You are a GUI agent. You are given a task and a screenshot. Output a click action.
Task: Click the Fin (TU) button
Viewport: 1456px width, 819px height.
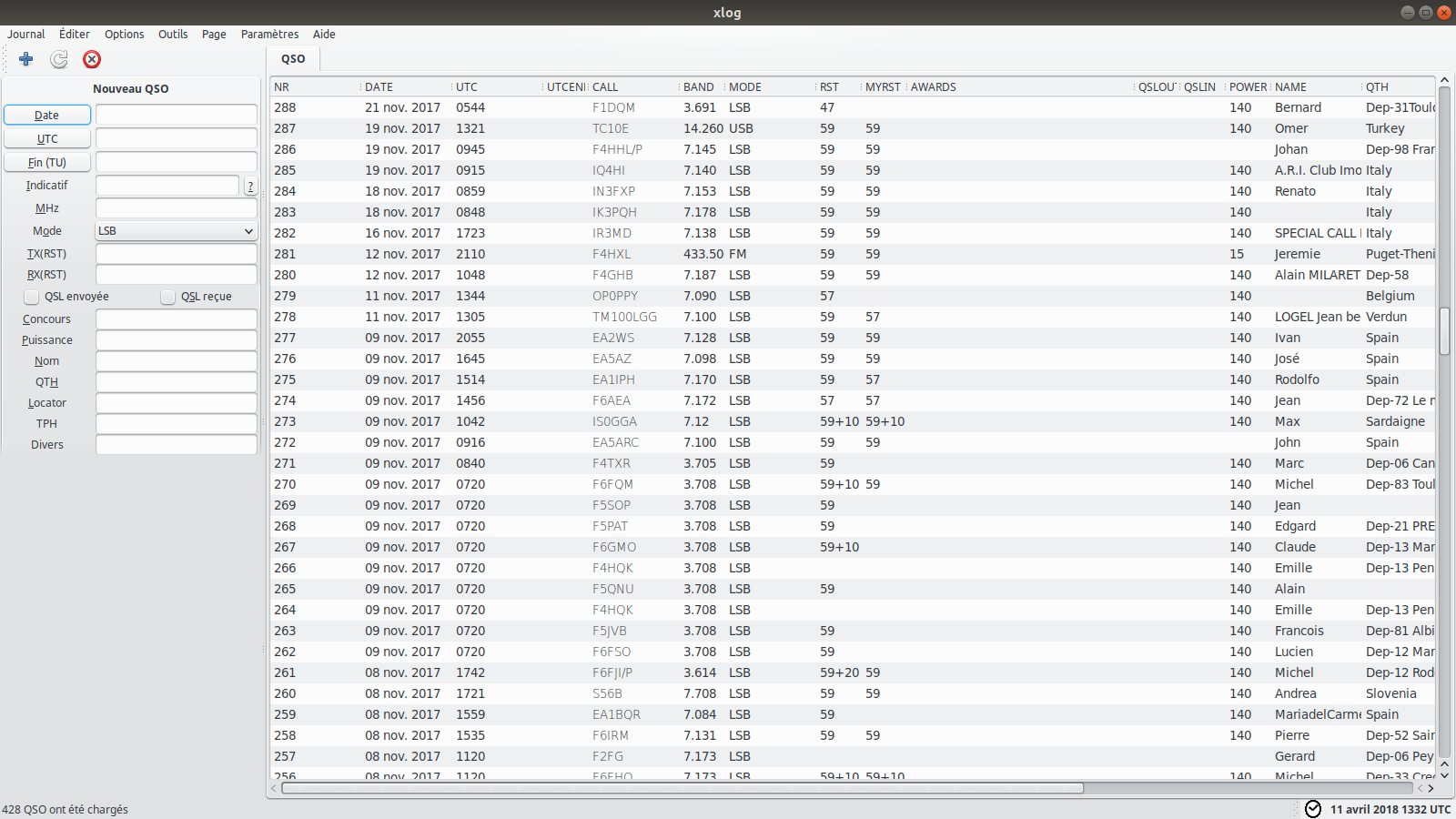[x=47, y=162]
